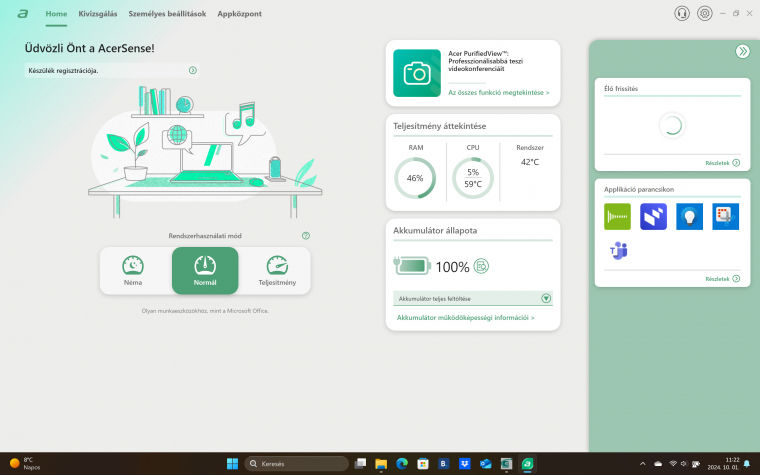760x475 pixels.
Task: Click the battery charge level icon
Action: [412, 266]
